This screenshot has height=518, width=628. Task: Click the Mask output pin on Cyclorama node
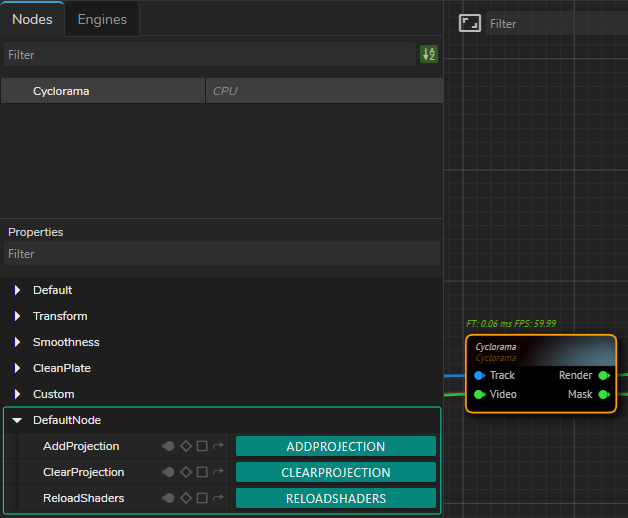(603, 394)
